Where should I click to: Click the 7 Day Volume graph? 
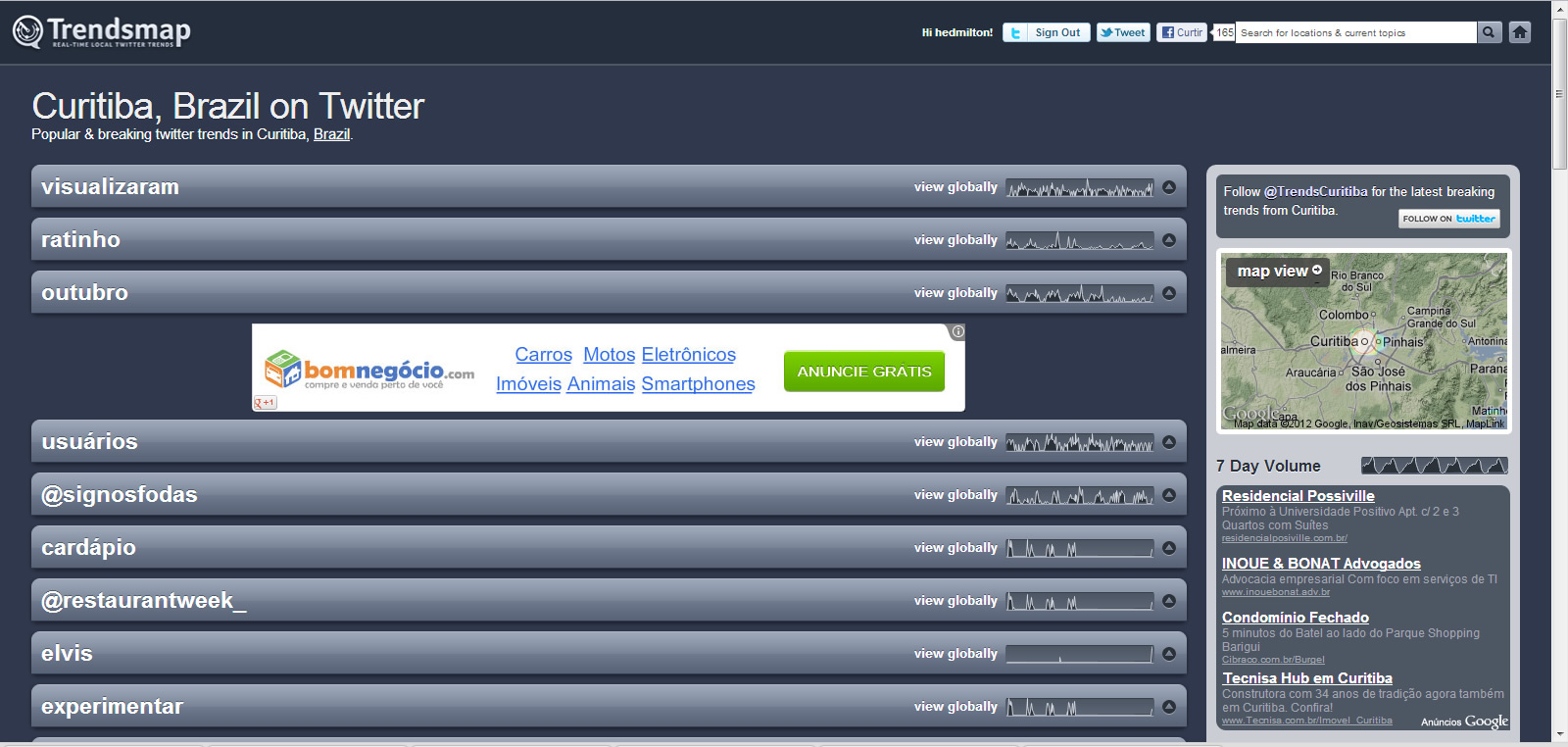[x=1434, y=466]
